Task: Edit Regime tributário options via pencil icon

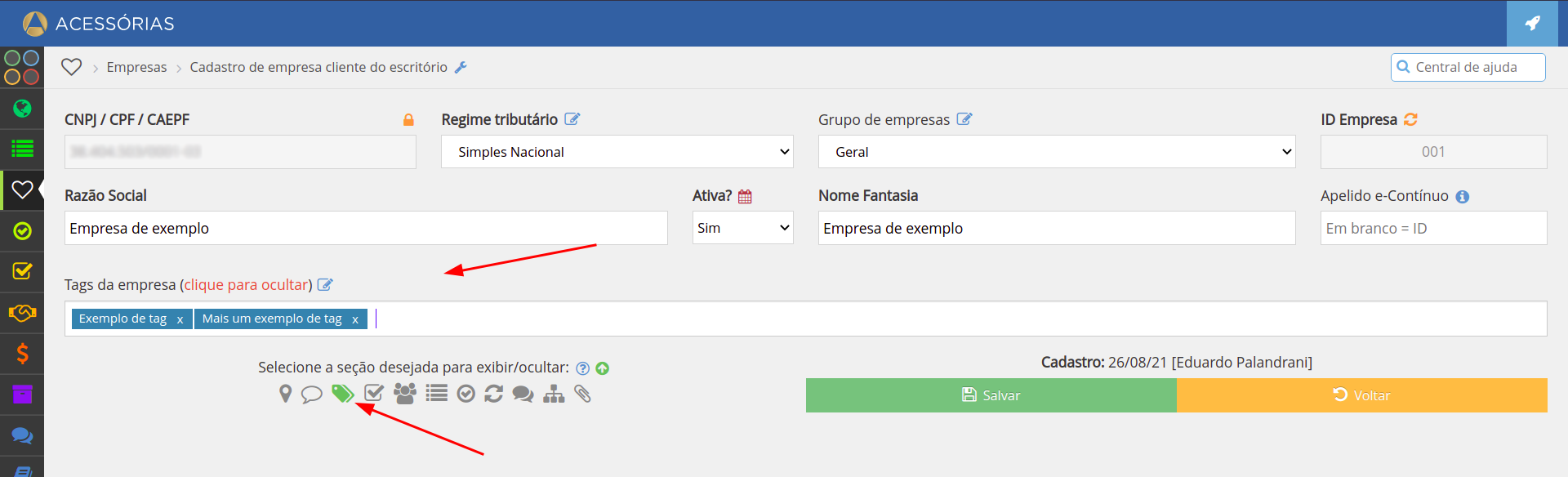Action: point(572,119)
